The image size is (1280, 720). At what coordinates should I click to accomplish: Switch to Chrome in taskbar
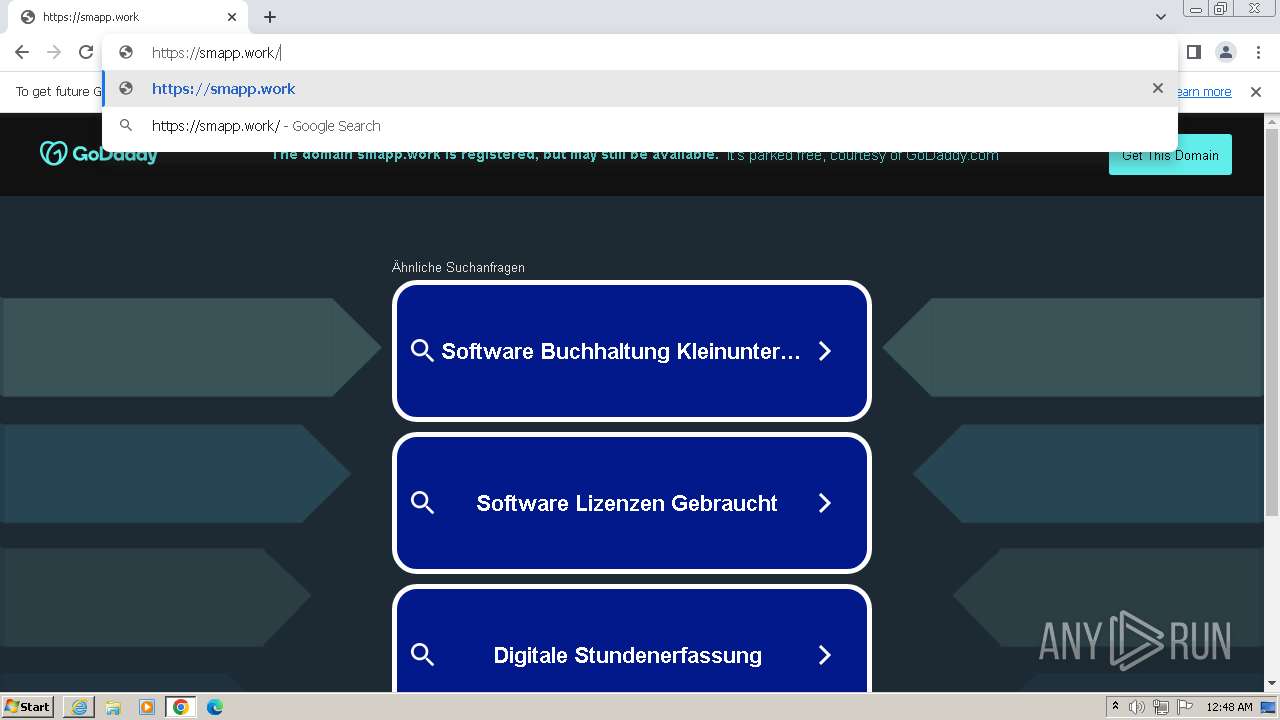(181, 707)
